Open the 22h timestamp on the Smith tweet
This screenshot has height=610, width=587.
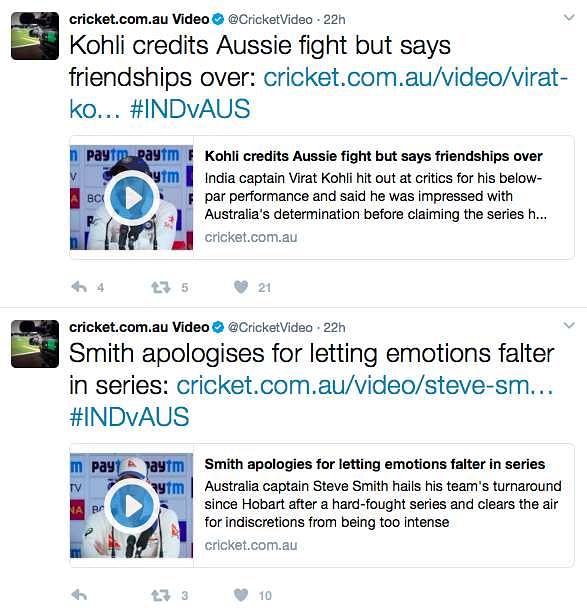334,327
